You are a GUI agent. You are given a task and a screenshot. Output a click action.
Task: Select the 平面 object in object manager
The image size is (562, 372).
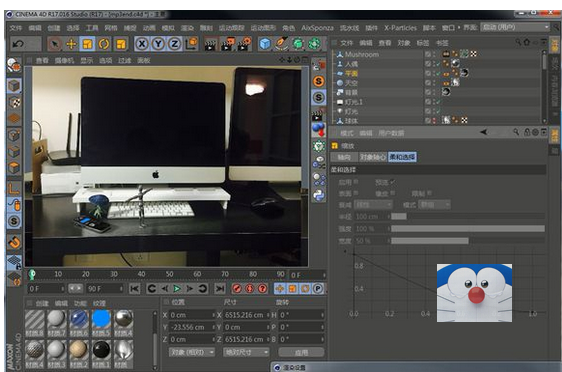coord(351,73)
